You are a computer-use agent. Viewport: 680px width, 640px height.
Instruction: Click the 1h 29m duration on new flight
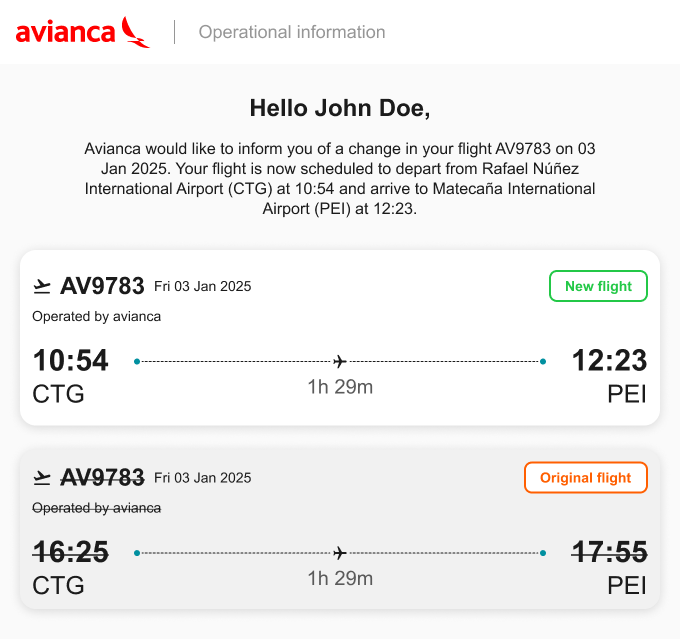point(340,387)
